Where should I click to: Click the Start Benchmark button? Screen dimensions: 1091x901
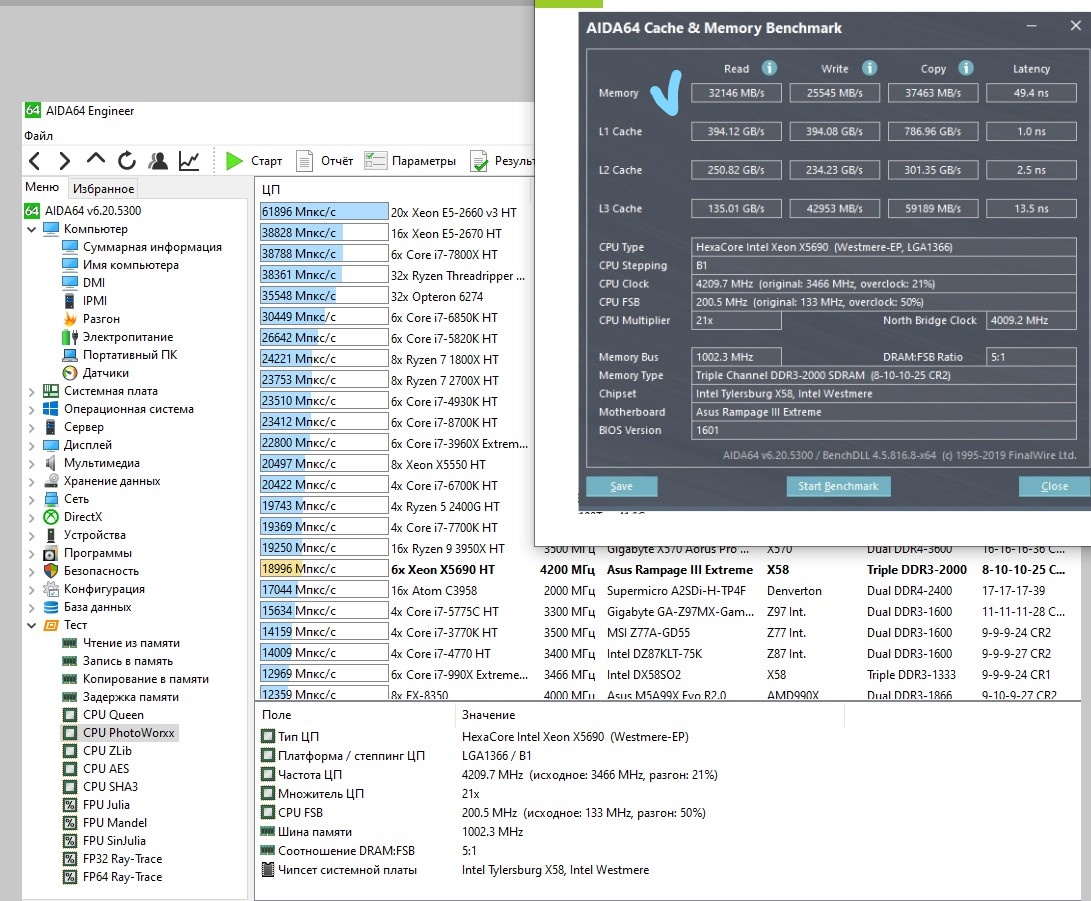pyautogui.click(x=838, y=486)
